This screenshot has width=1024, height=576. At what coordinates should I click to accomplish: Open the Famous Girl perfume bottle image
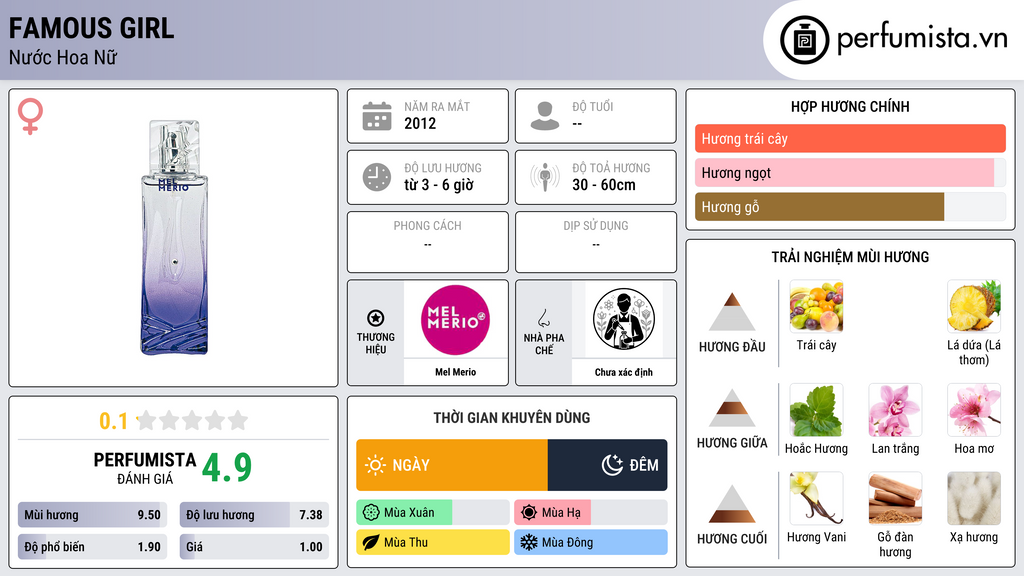pos(174,238)
